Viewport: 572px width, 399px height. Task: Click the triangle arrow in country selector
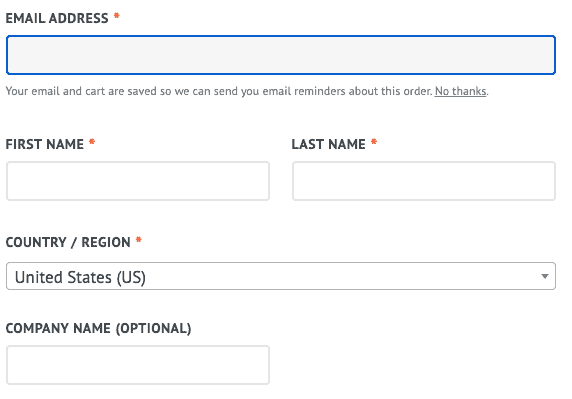[545, 276]
